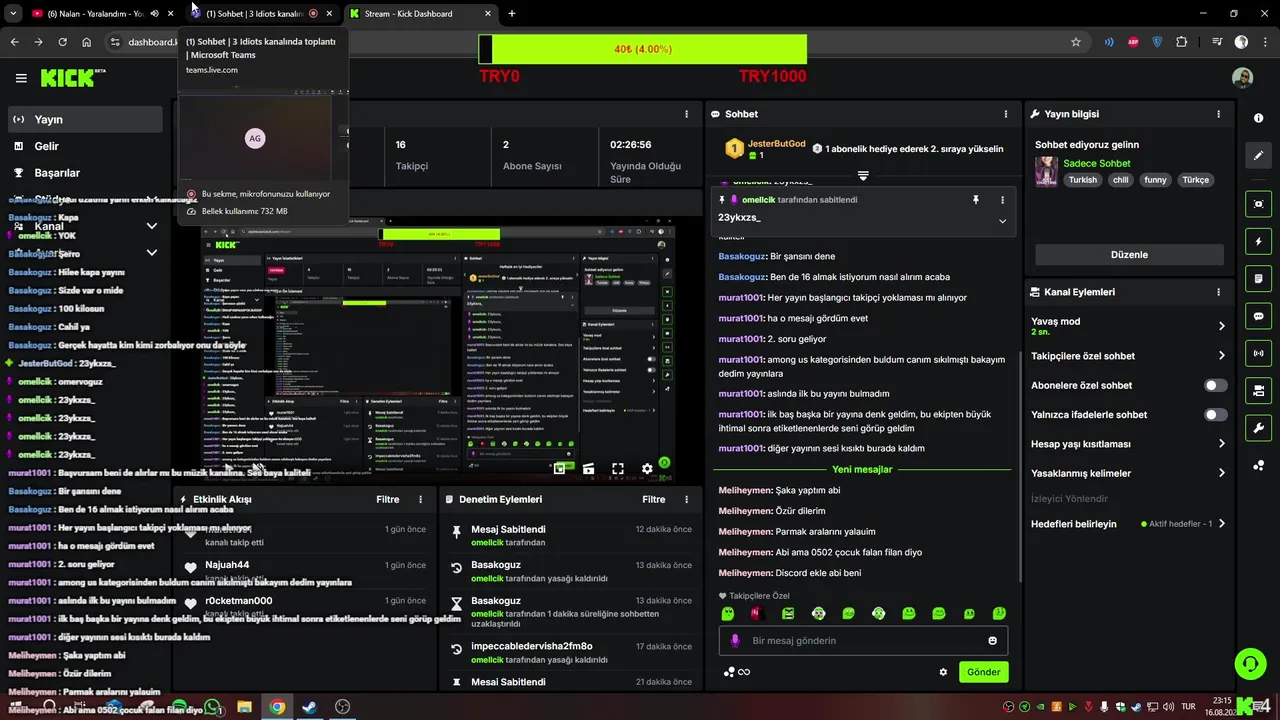Collapse chat leaderboard banner arrow
1280x720 pixels.
point(863,175)
